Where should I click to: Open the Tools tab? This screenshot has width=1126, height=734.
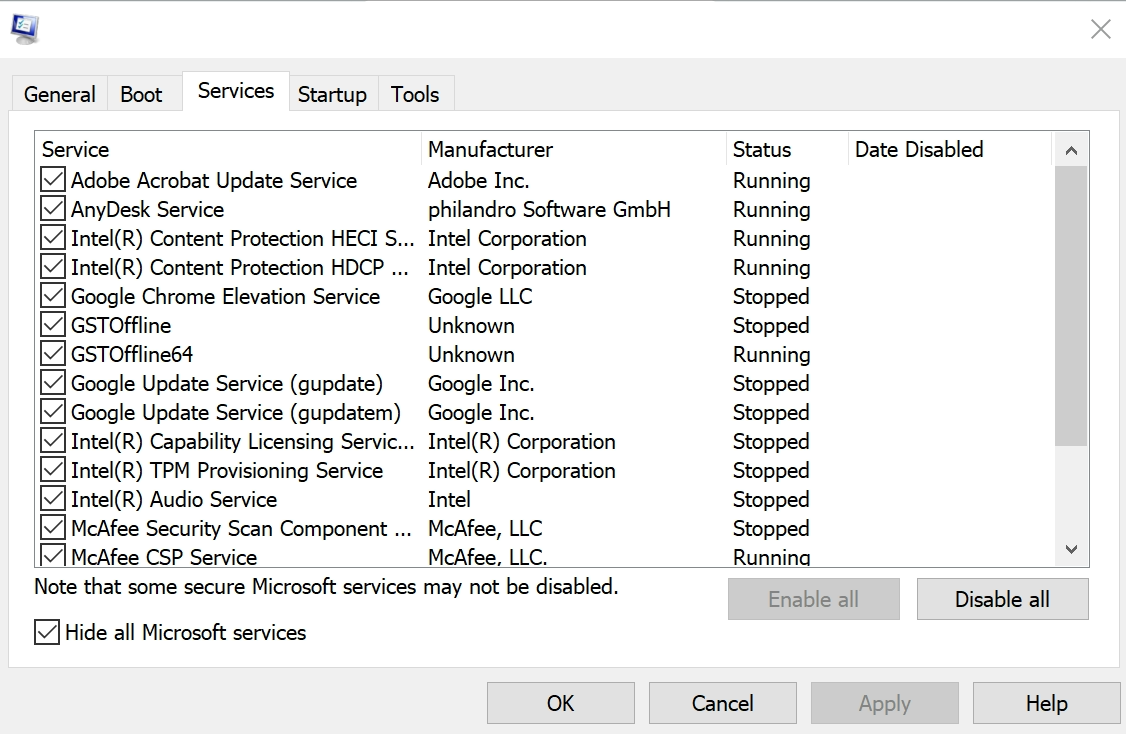click(x=415, y=94)
